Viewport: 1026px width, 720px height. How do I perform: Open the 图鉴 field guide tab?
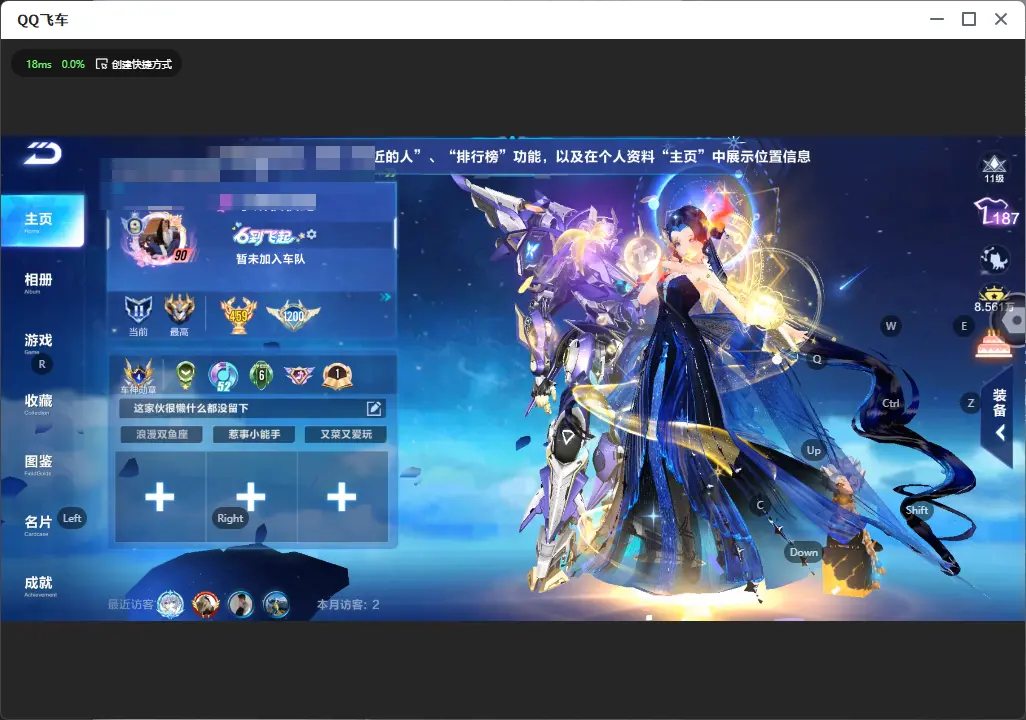39,463
